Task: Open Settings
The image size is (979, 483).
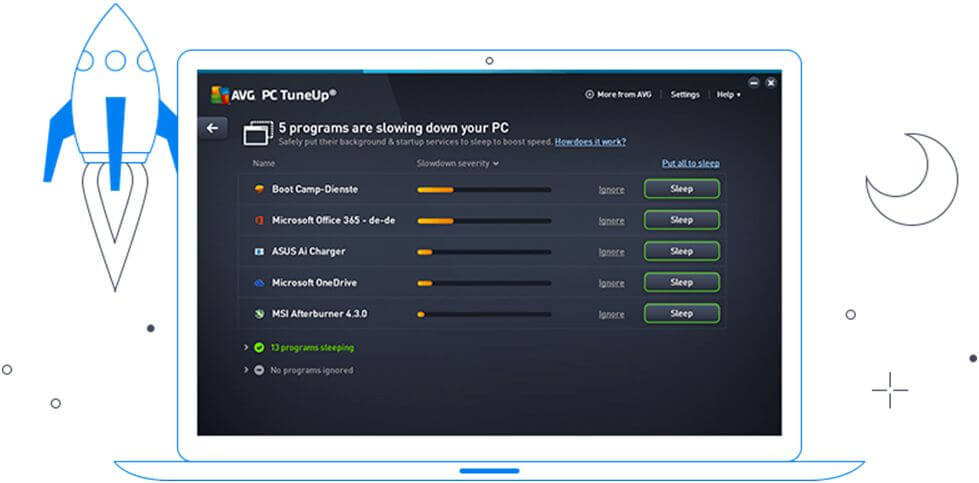Action: point(685,95)
